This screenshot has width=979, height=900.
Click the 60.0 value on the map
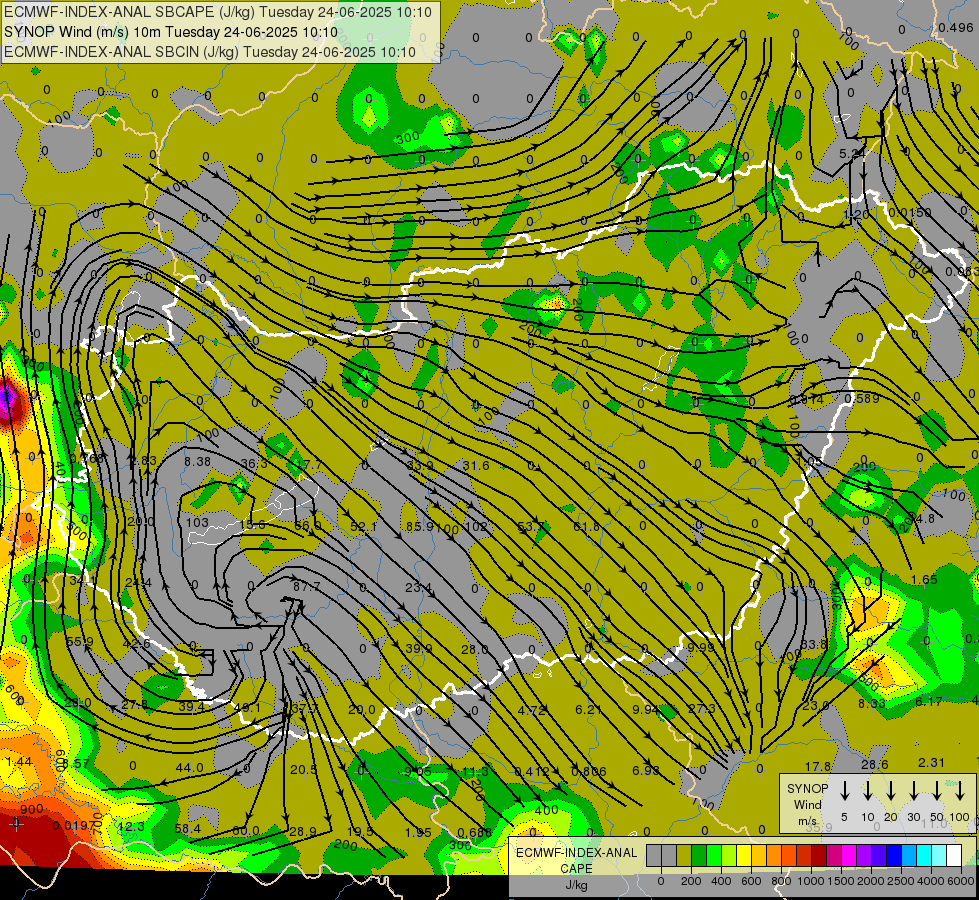pos(245,831)
